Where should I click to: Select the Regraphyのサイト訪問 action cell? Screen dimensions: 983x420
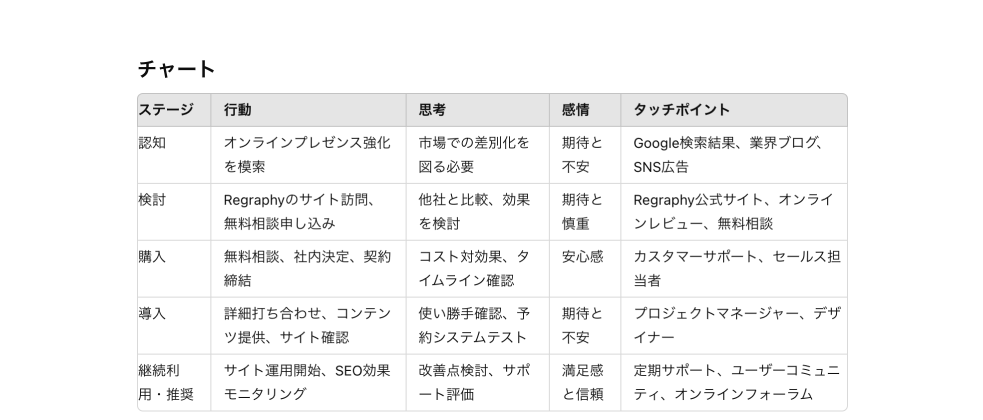(308, 212)
